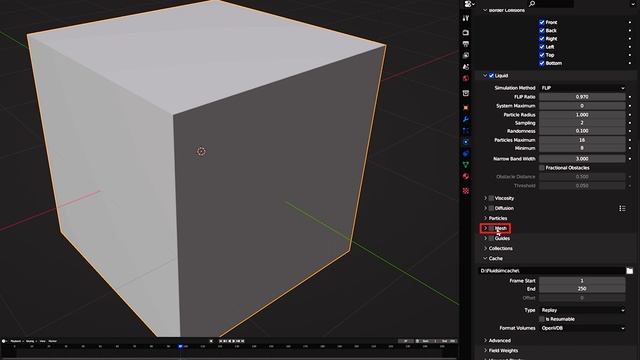Uncheck the Bottom border collision
Screen dimensions: 640x360
(542, 63)
